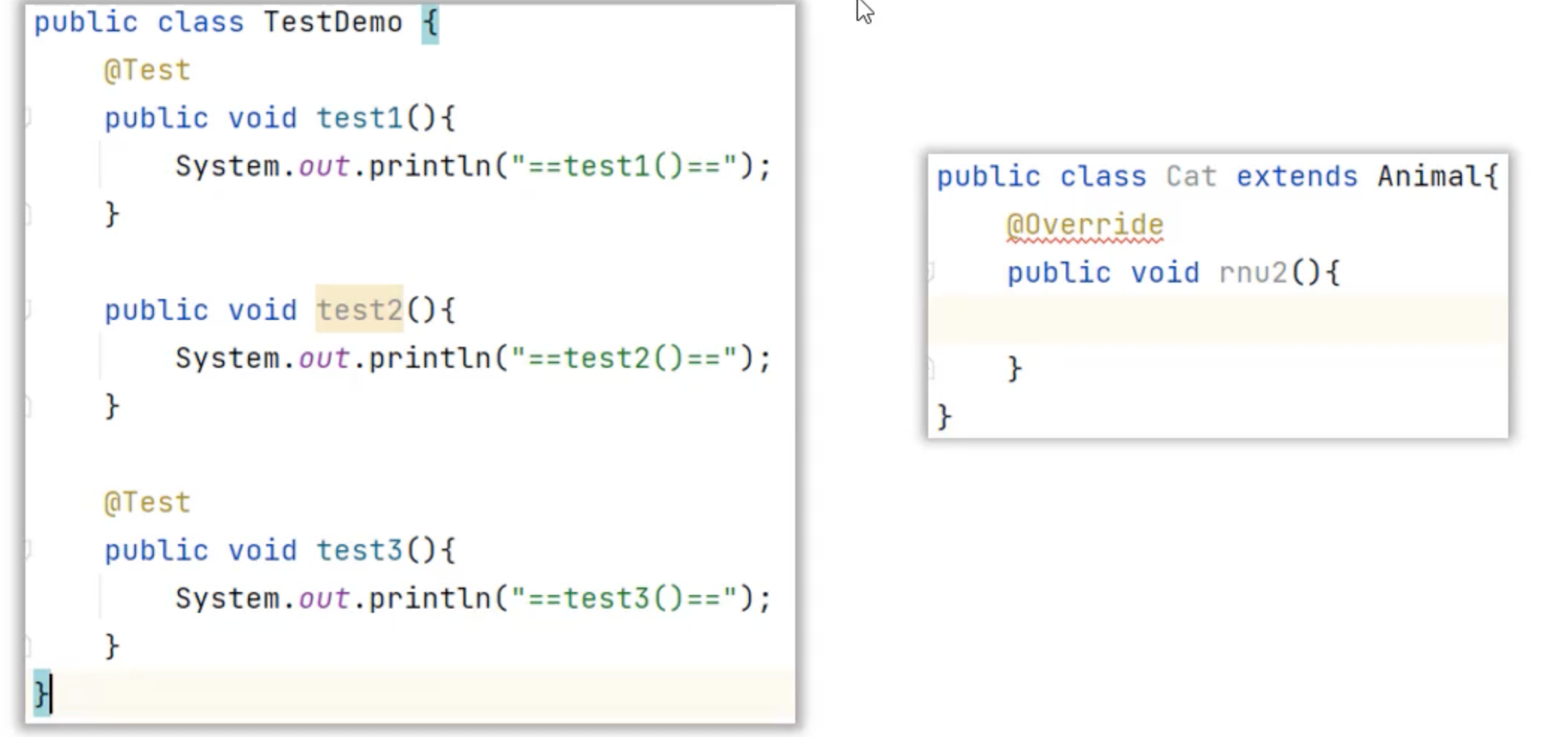Click the public keyword before class Cat
1568x737 pixels.
pos(989,176)
